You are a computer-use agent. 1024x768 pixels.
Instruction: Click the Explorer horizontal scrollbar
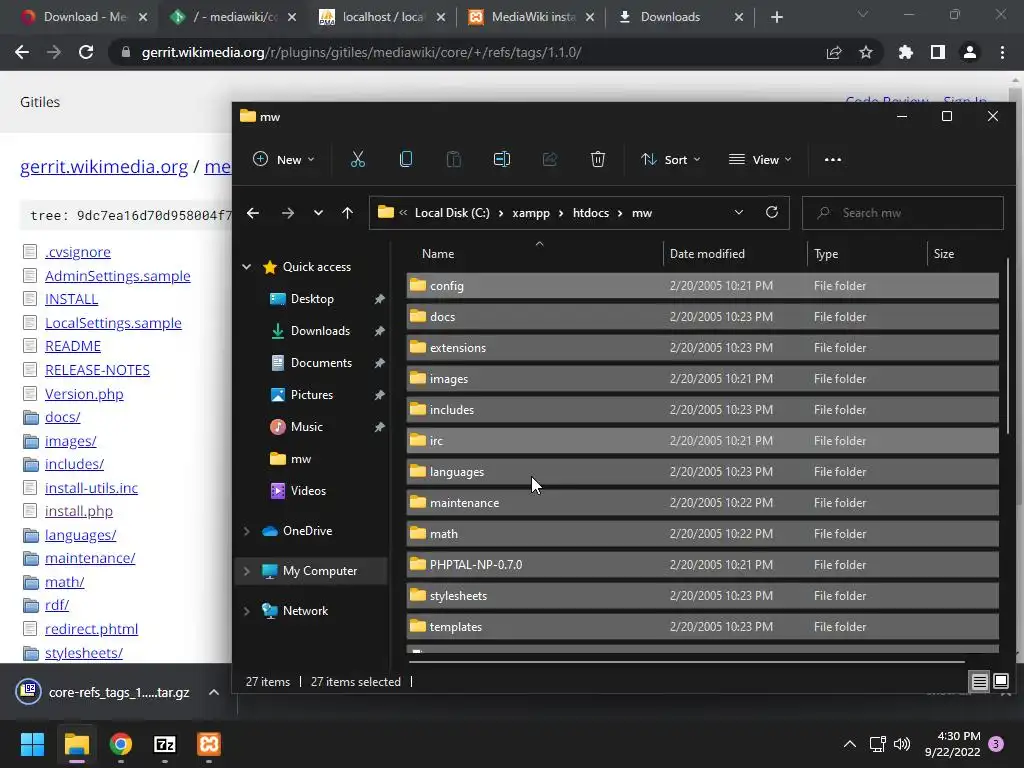pos(687,662)
